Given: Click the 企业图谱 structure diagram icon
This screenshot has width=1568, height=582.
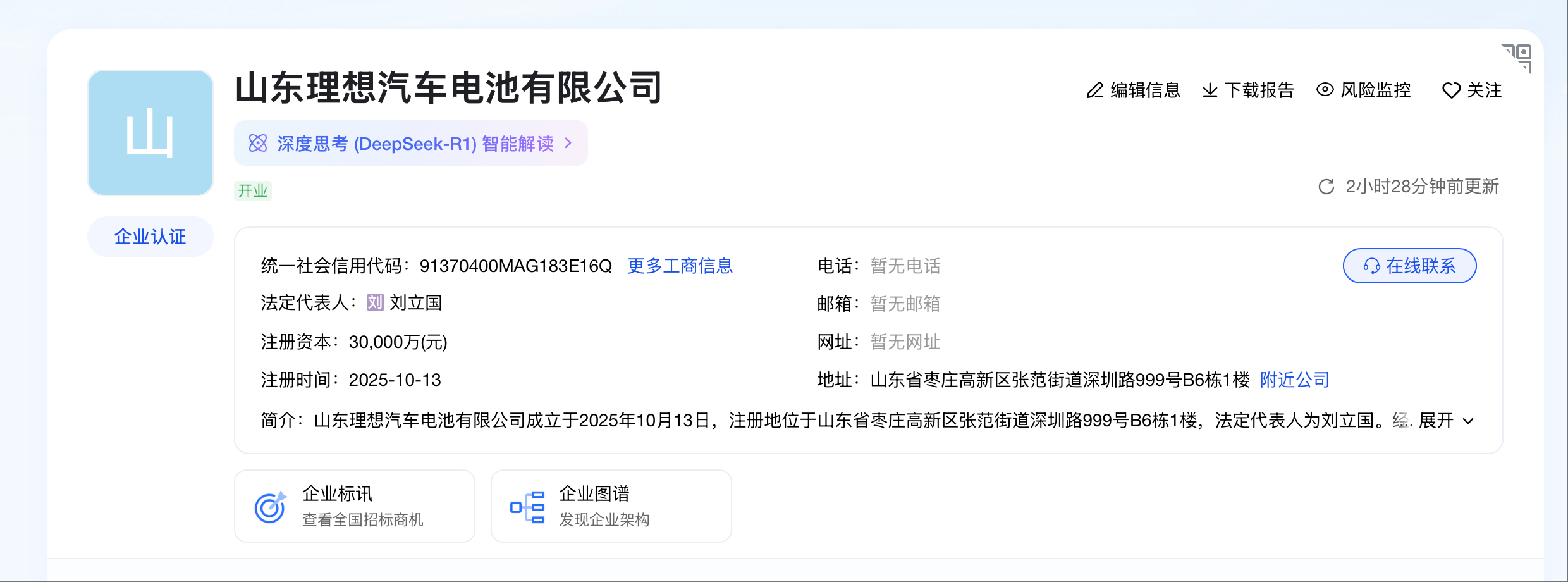Looking at the screenshot, I should click(x=527, y=507).
